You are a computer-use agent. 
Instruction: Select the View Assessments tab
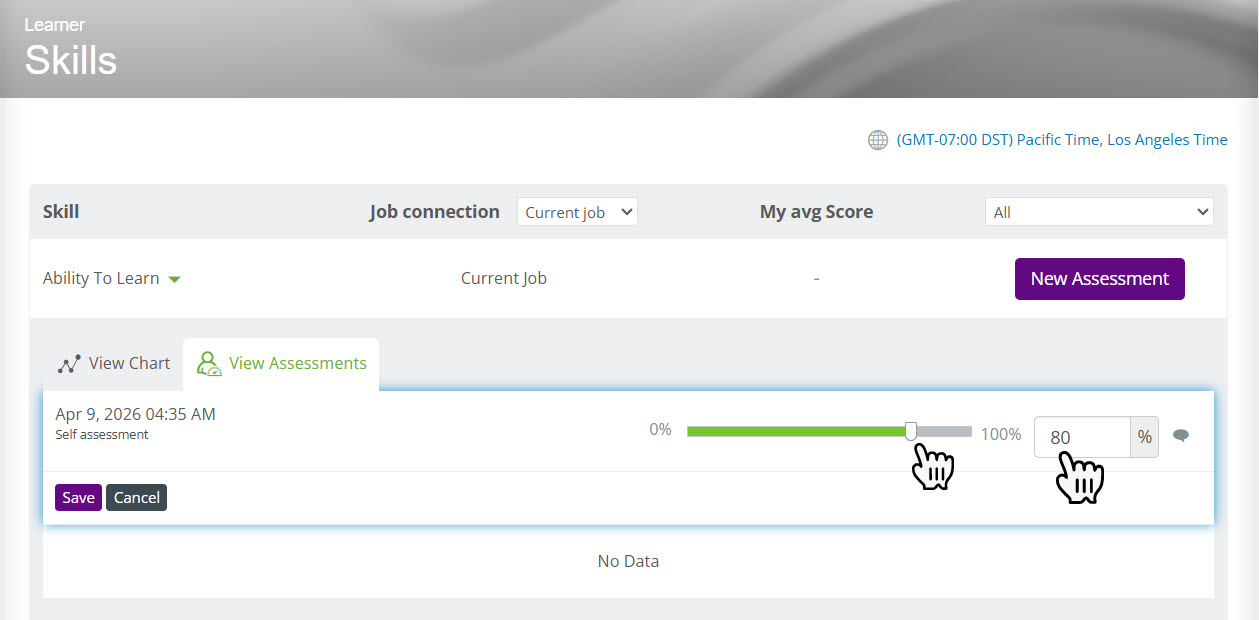[x=281, y=364]
